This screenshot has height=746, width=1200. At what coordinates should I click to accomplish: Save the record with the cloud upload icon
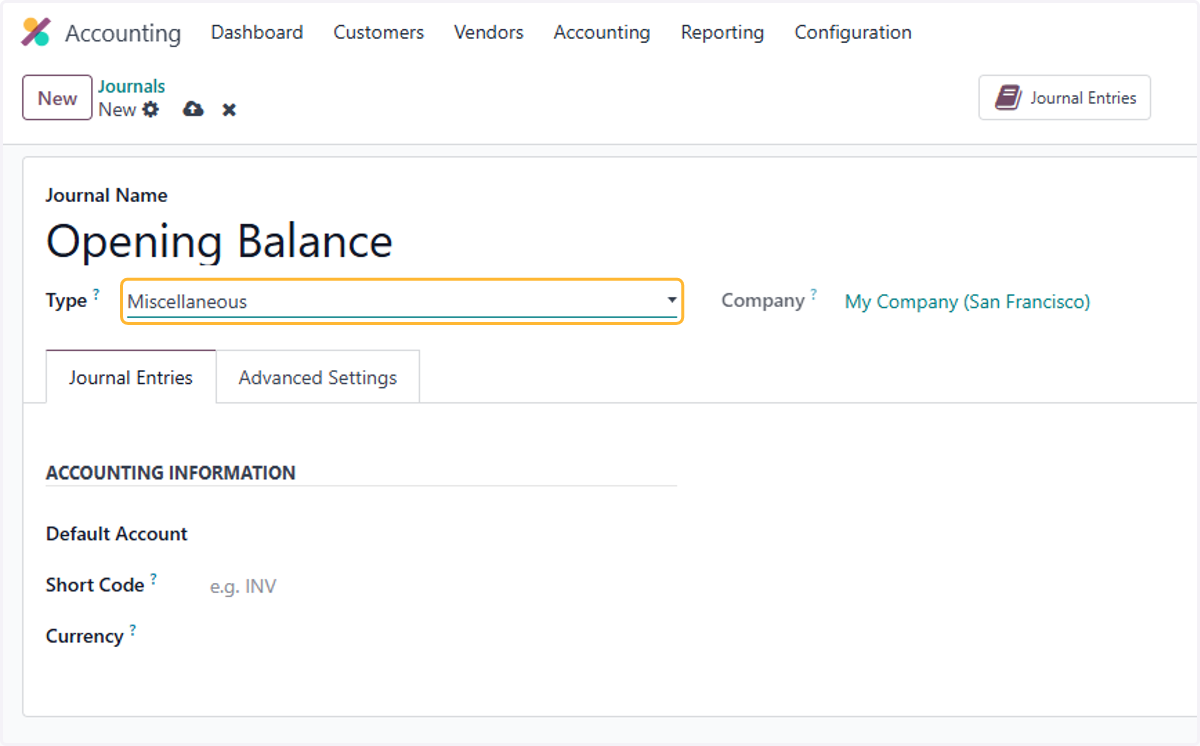(x=193, y=109)
